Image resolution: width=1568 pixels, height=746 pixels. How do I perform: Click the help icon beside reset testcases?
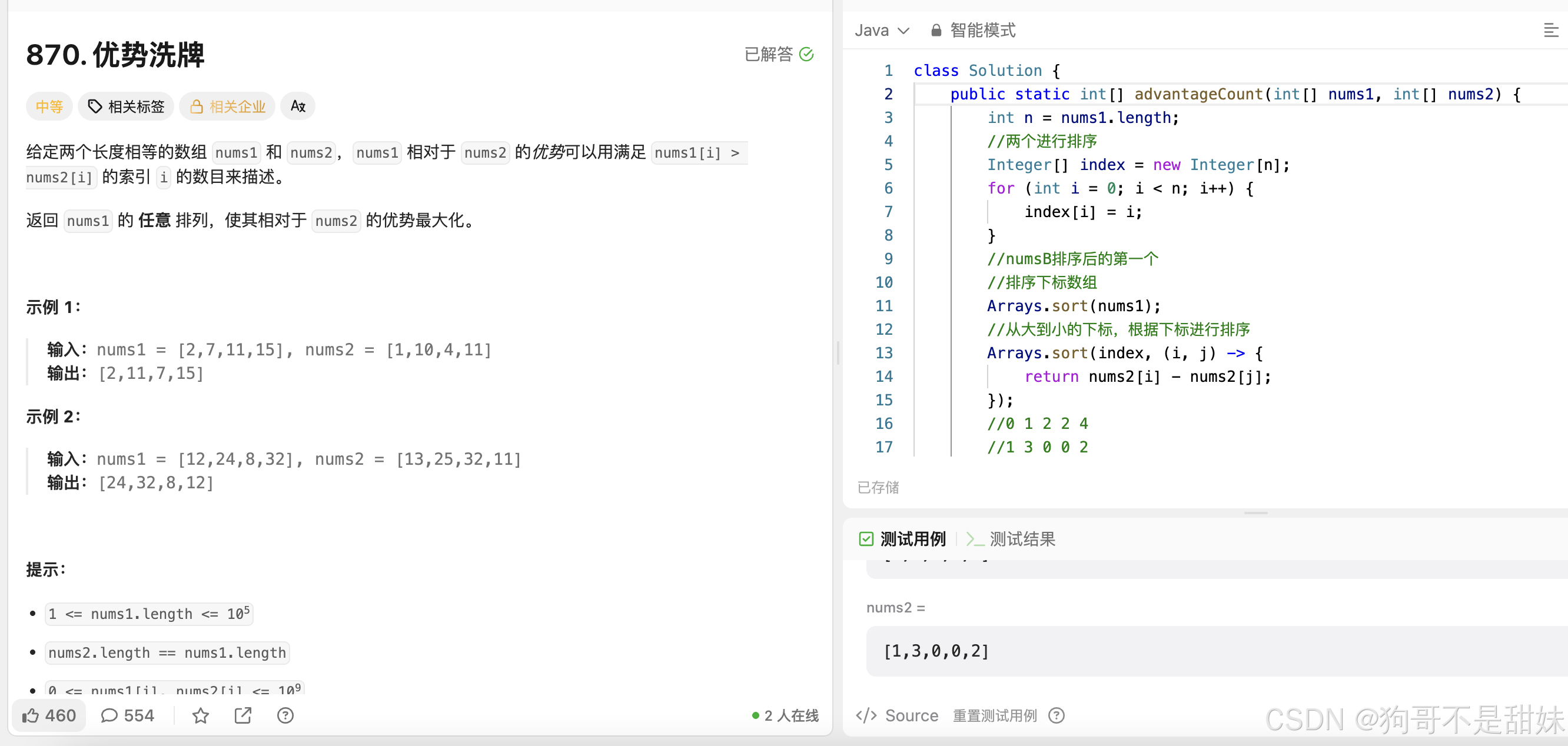(1057, 715)
